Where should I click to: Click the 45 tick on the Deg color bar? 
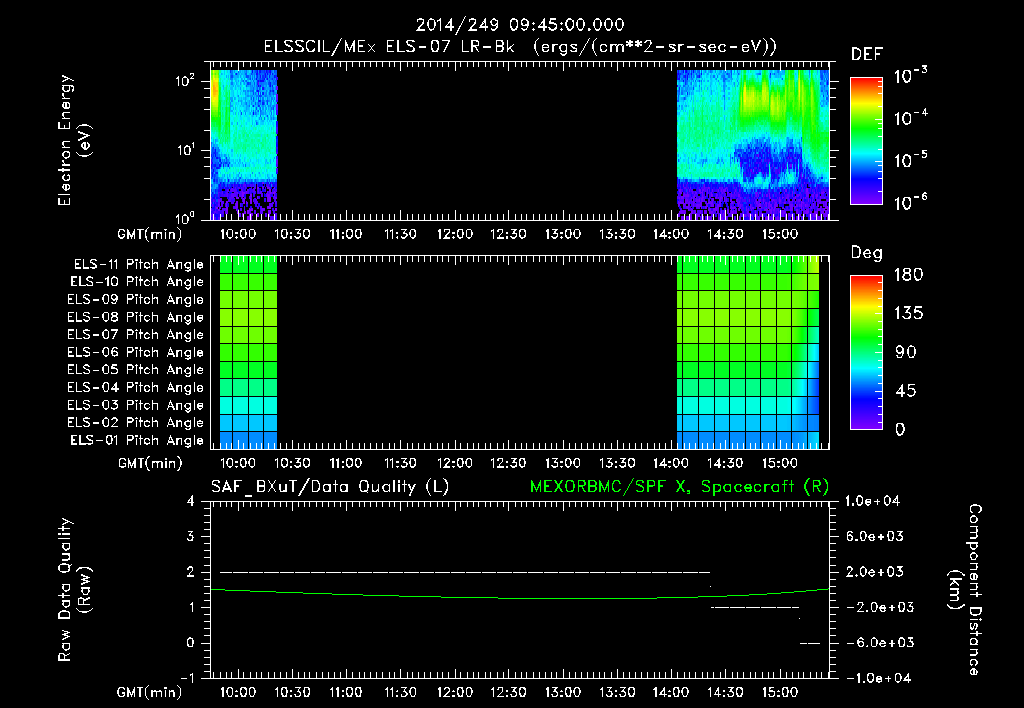(x=905, y=391)
